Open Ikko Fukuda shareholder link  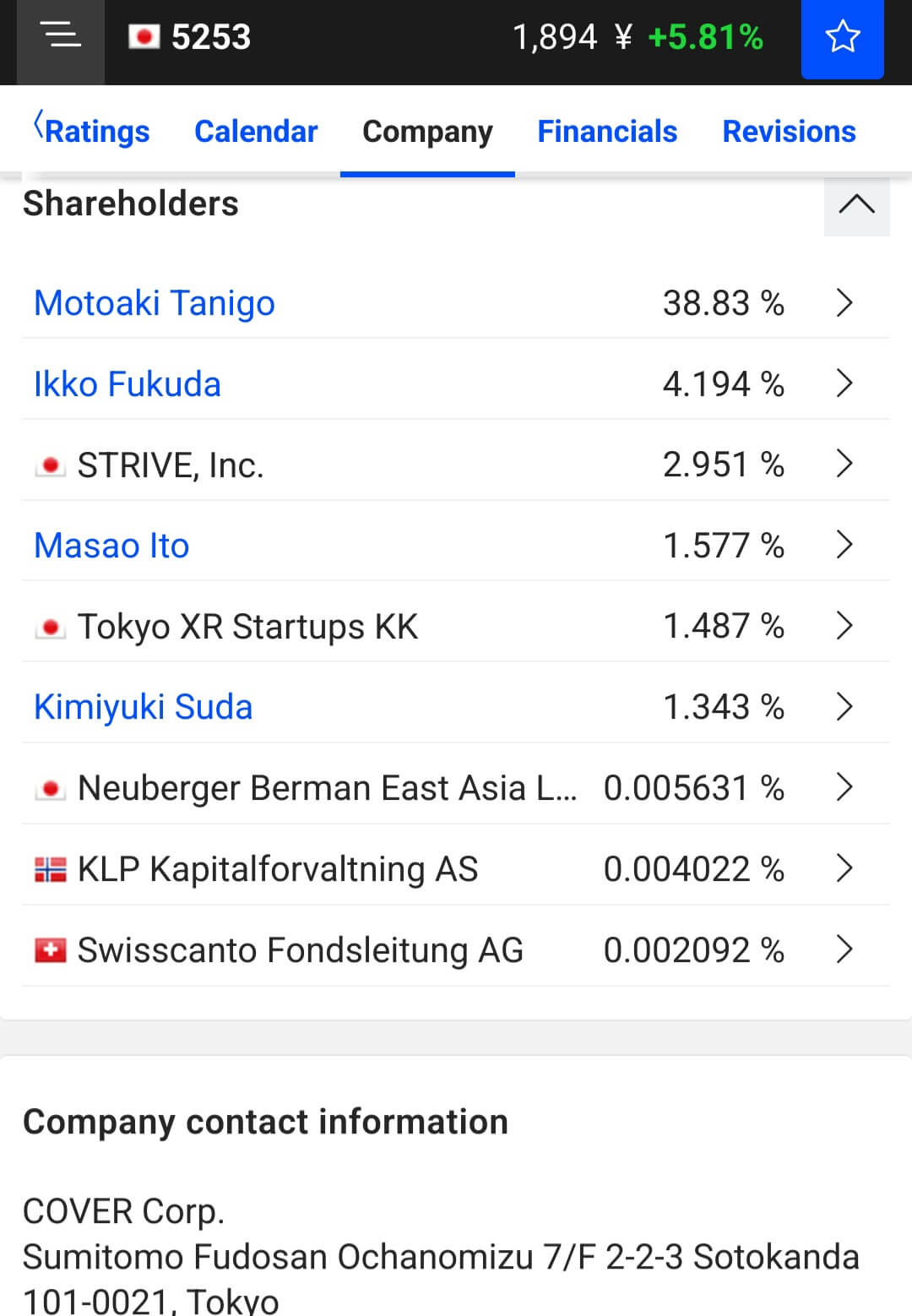128,384
